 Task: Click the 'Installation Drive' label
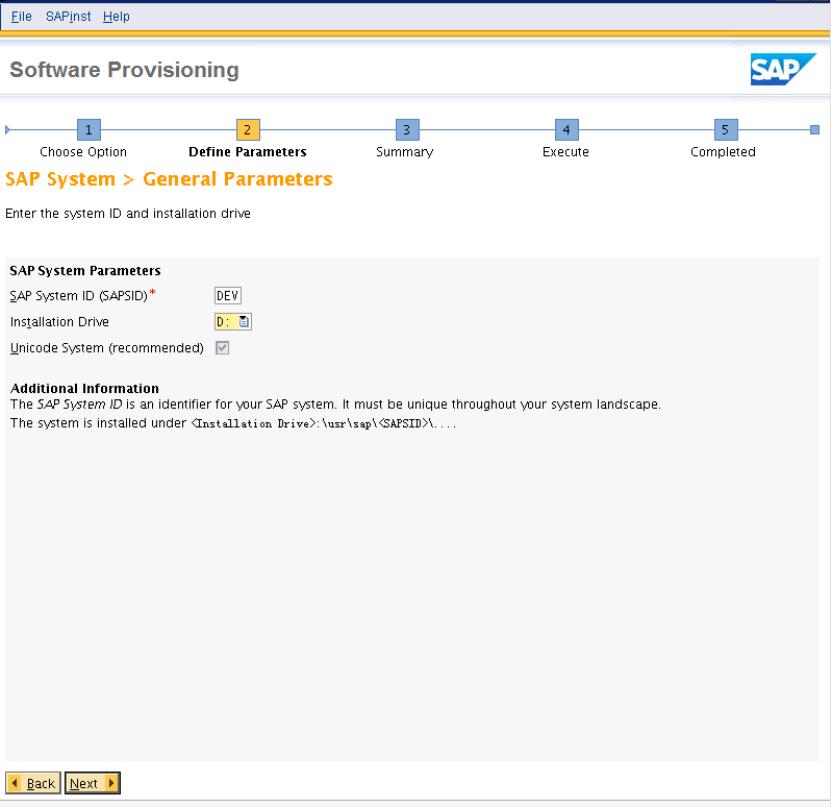59,322
